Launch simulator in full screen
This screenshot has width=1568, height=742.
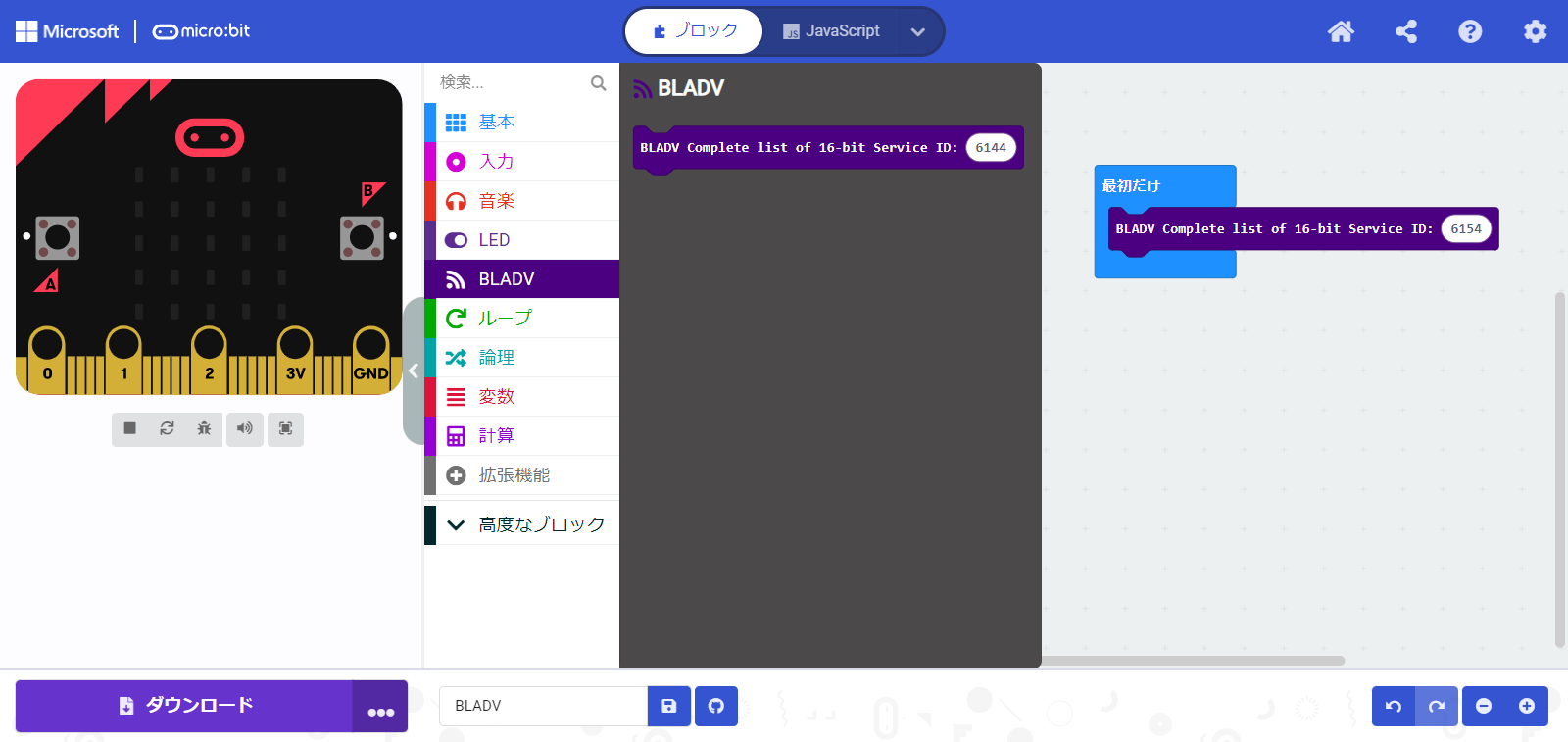tap(285, 428)
